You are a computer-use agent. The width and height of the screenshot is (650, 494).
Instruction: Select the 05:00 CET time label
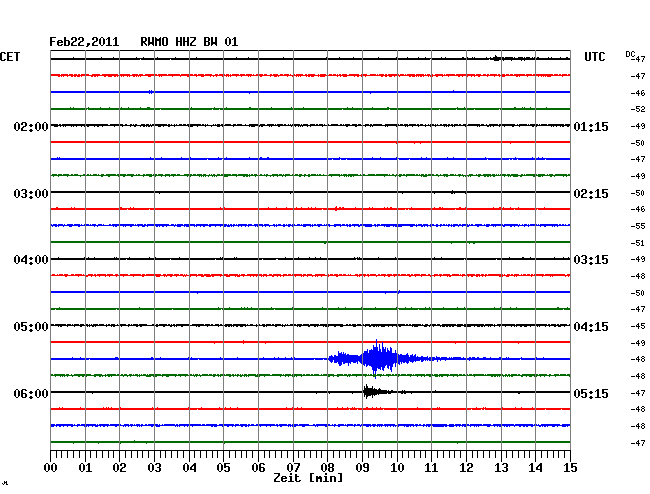pos(31,327)
